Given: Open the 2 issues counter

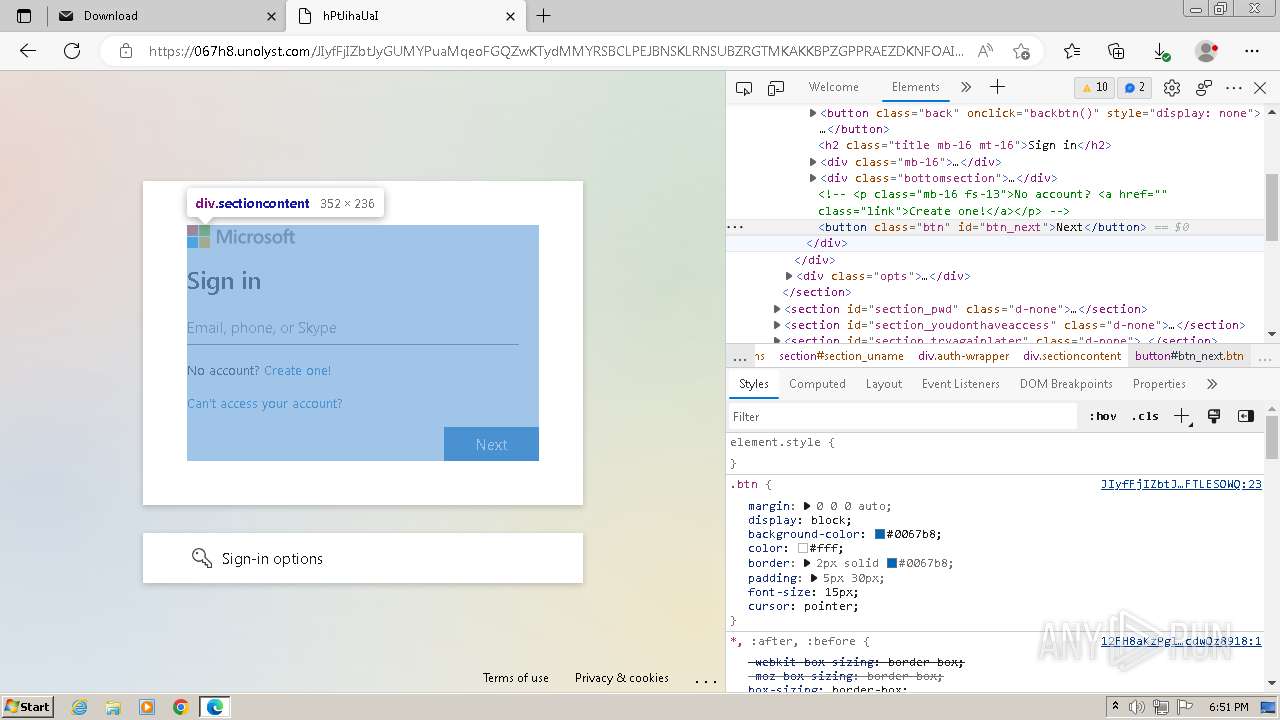Looking at the screenshot, I should (1133, 87).
